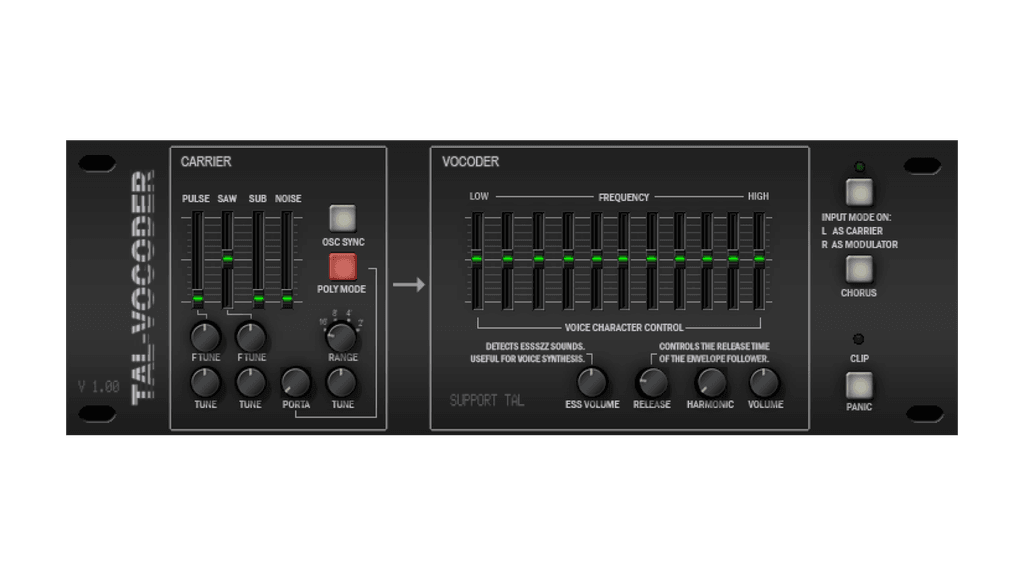Toggle POLY MODE on the carrier
1024x576 pixels.
(341, 264)
